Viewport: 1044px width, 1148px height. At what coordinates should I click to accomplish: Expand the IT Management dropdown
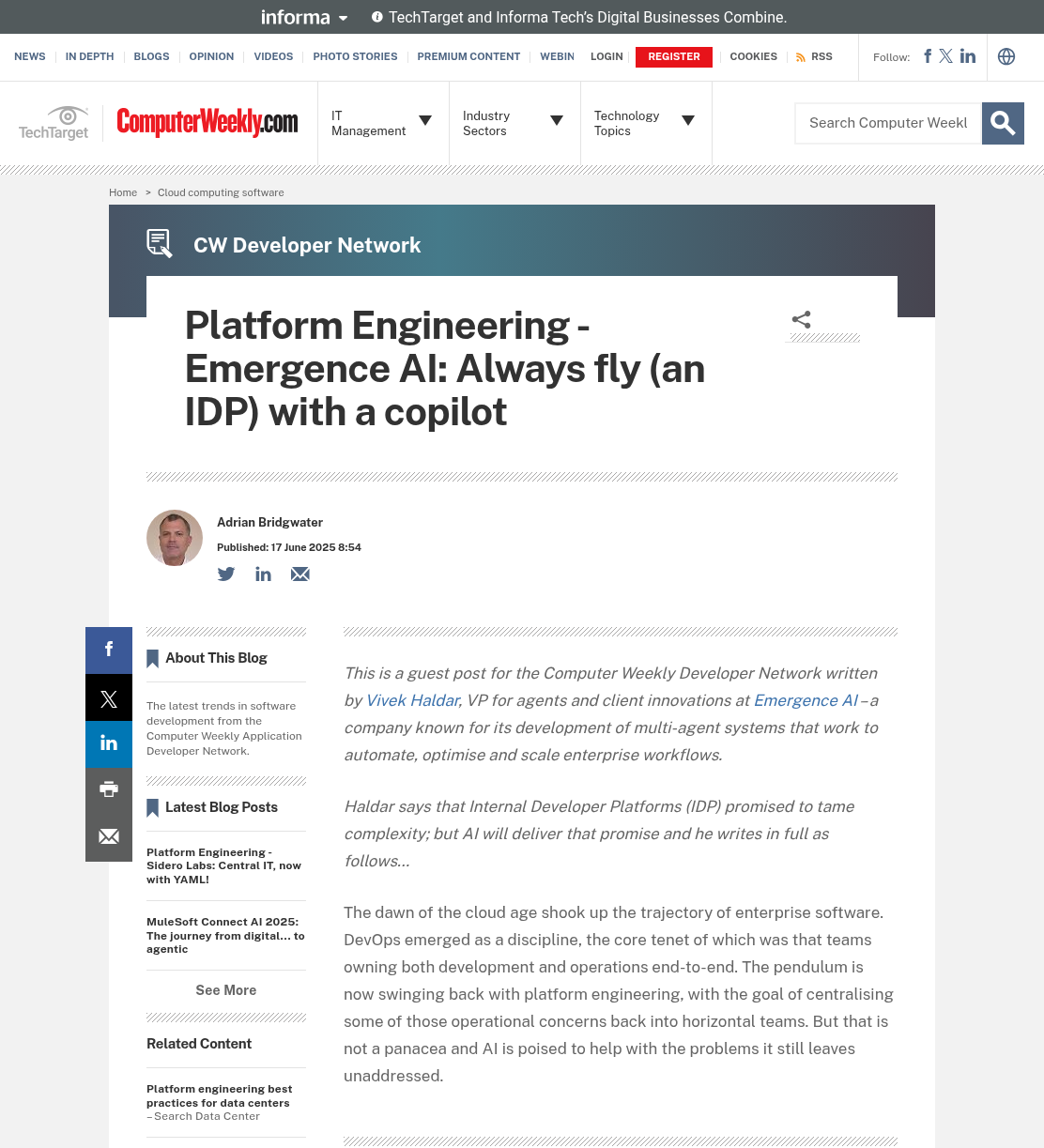[383, 123]
